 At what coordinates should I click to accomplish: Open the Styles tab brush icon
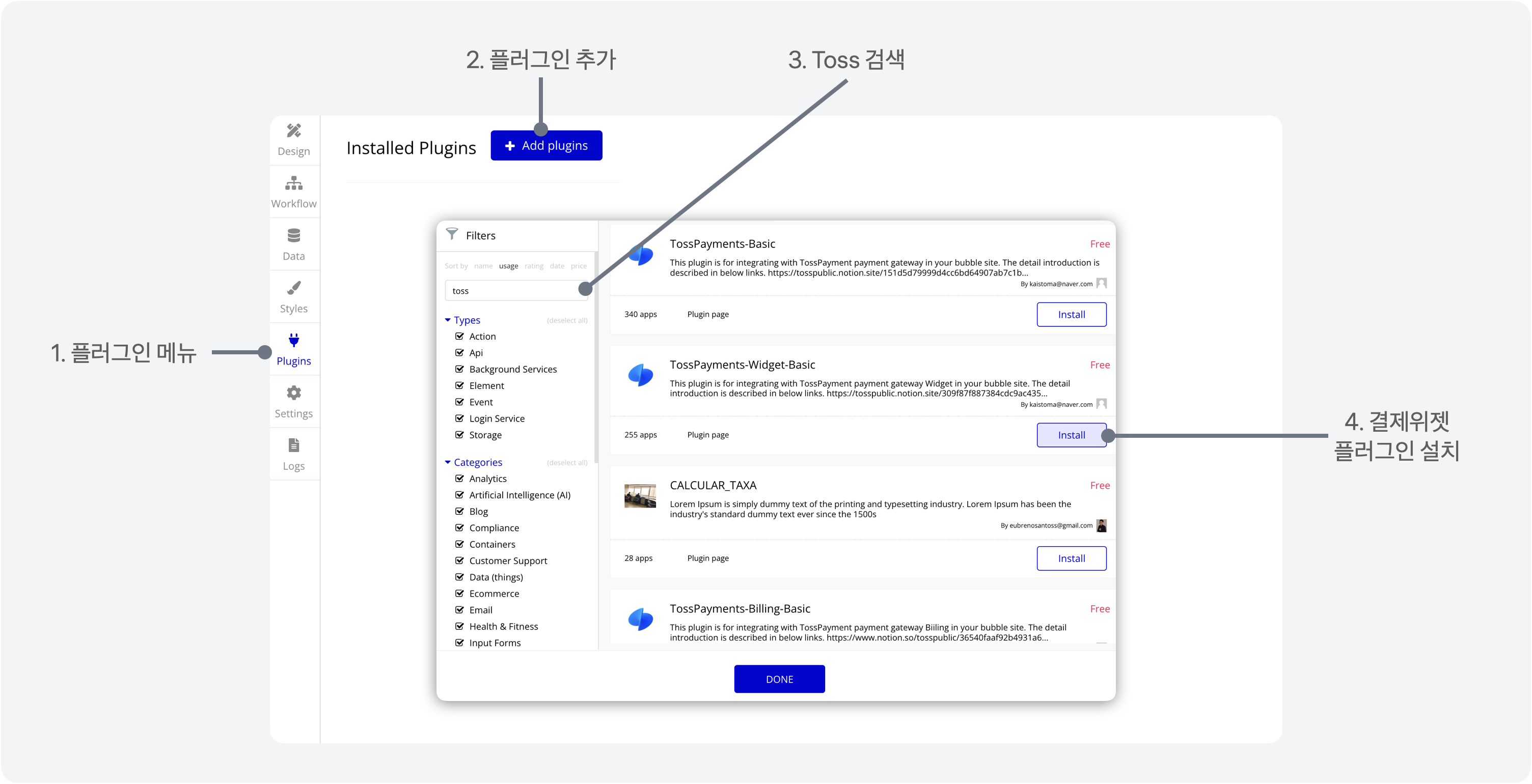click(x=294, y=288)
